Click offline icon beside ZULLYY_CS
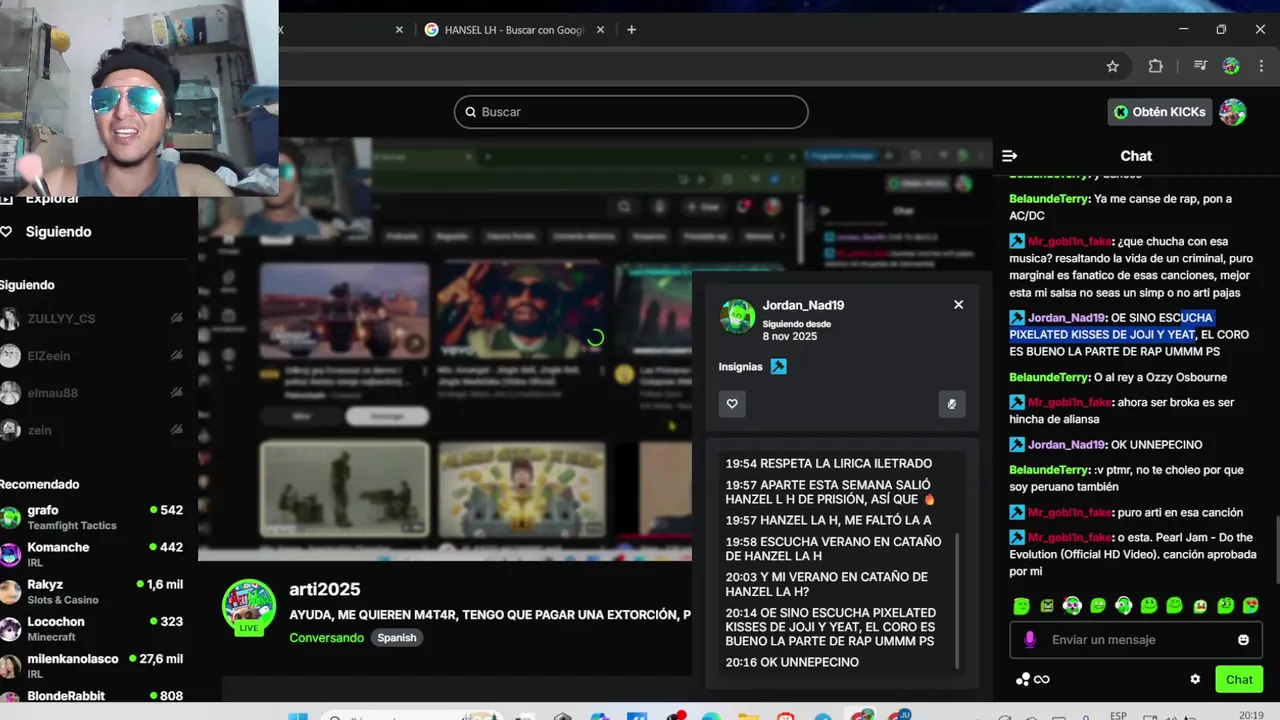The height and width of the screenshot is (720, 1280). click(x=177, y=319)
